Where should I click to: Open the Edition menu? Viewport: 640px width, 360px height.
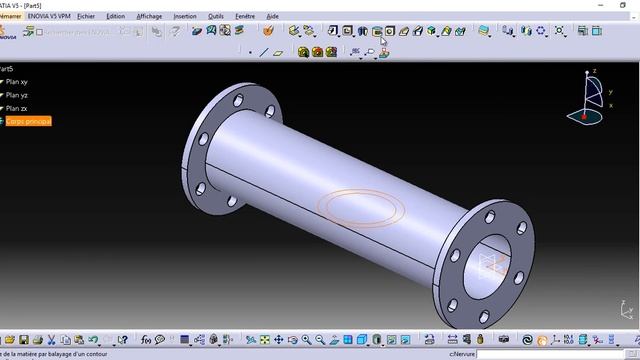[116, 16]
